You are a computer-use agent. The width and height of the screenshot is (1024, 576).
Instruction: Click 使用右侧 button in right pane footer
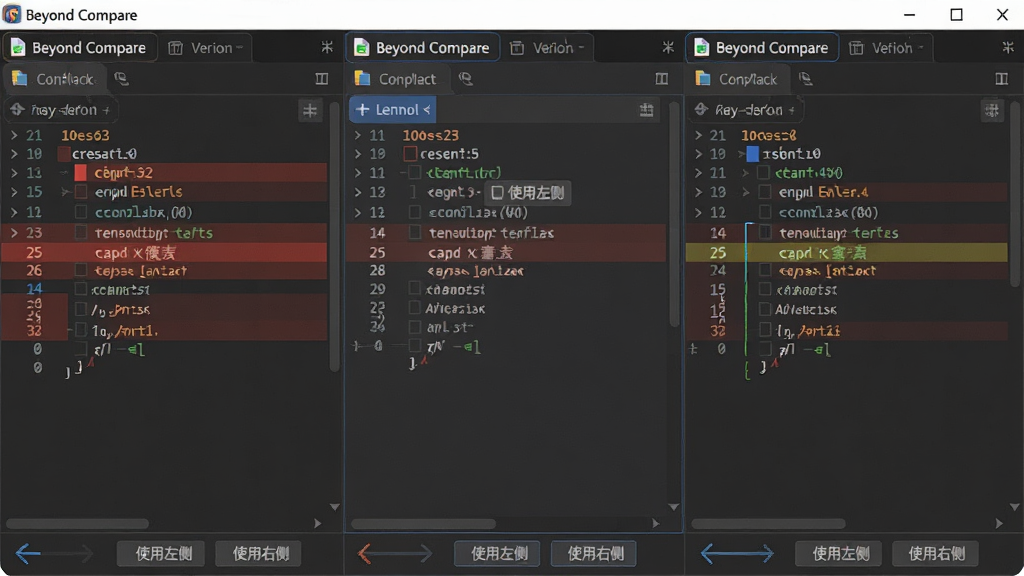(935, 554)
